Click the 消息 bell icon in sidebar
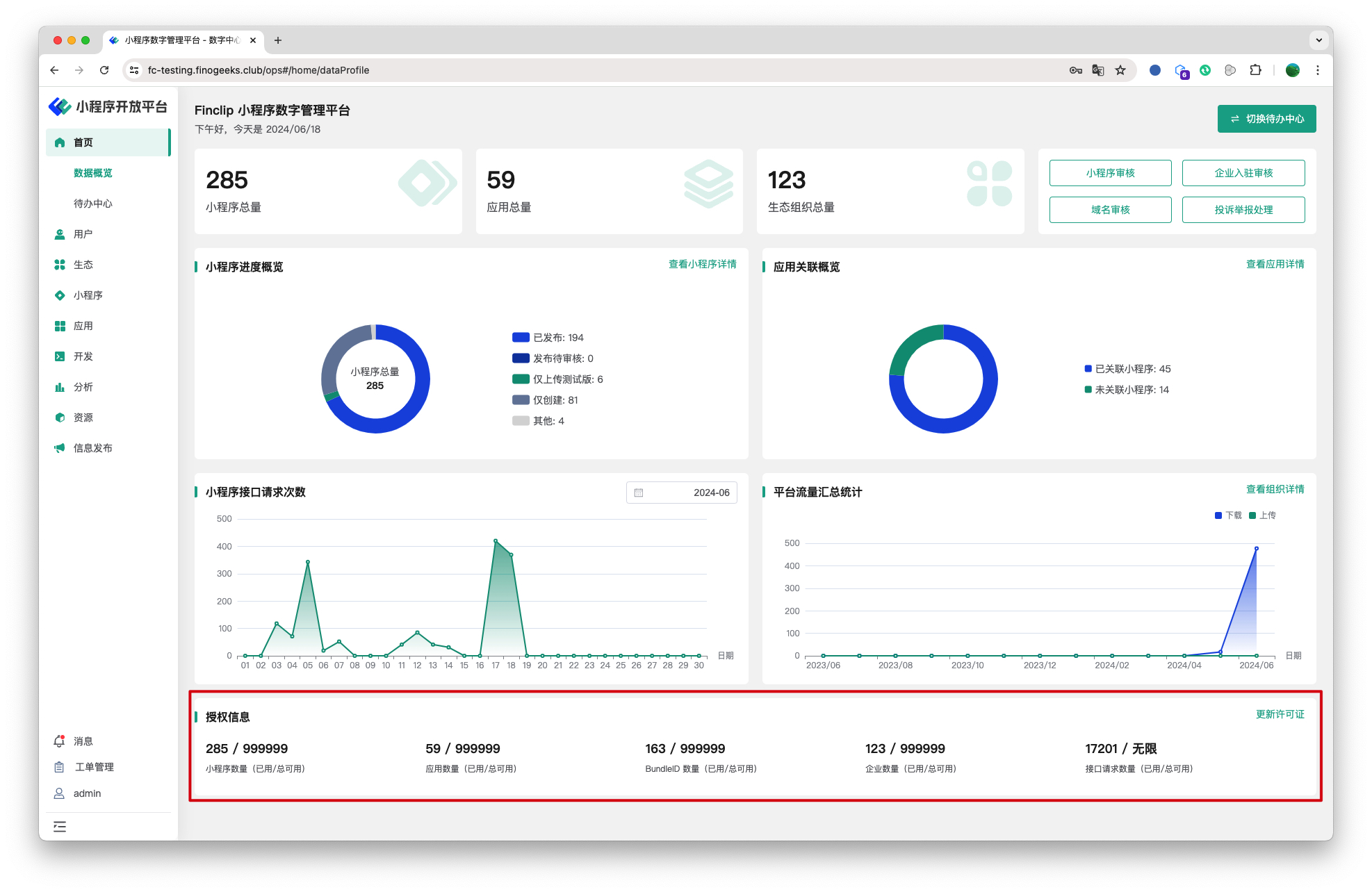 (60, 741)
